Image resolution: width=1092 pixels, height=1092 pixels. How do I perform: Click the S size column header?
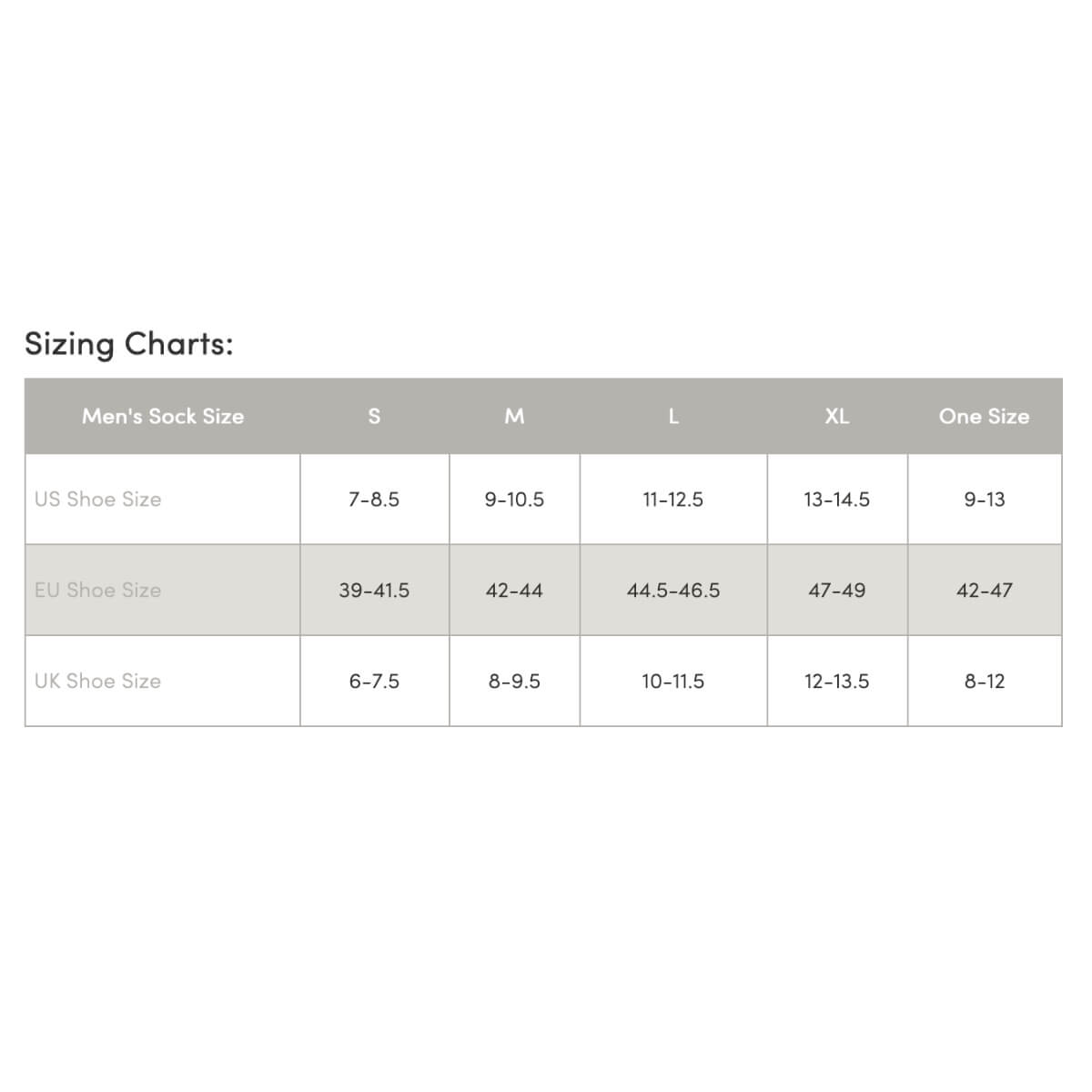[x=374, y=416]
